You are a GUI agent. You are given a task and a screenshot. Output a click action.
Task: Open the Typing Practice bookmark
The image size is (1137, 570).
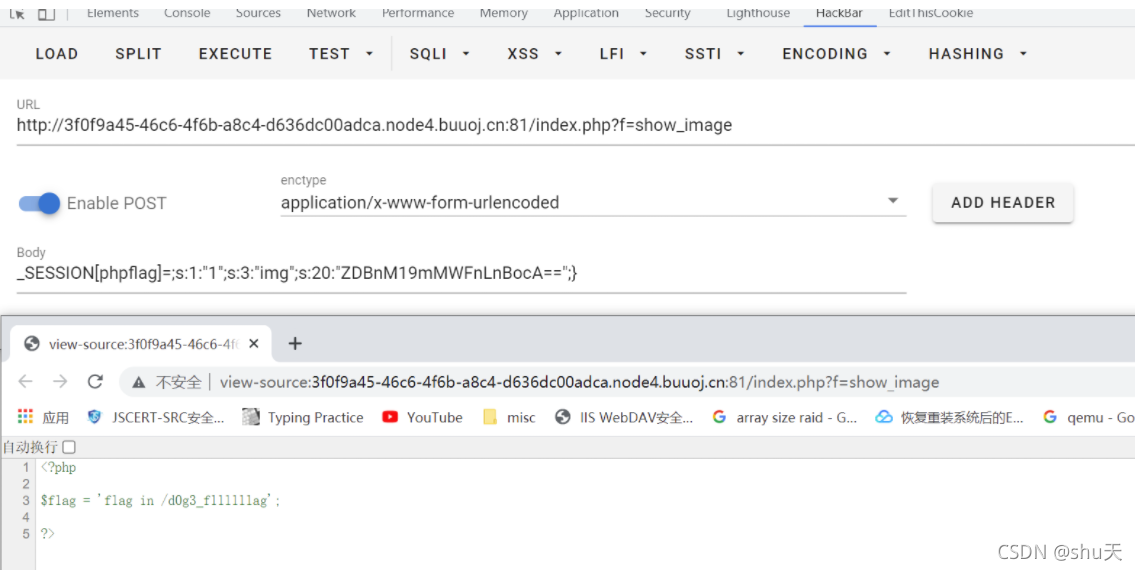[x=303, y=417]
